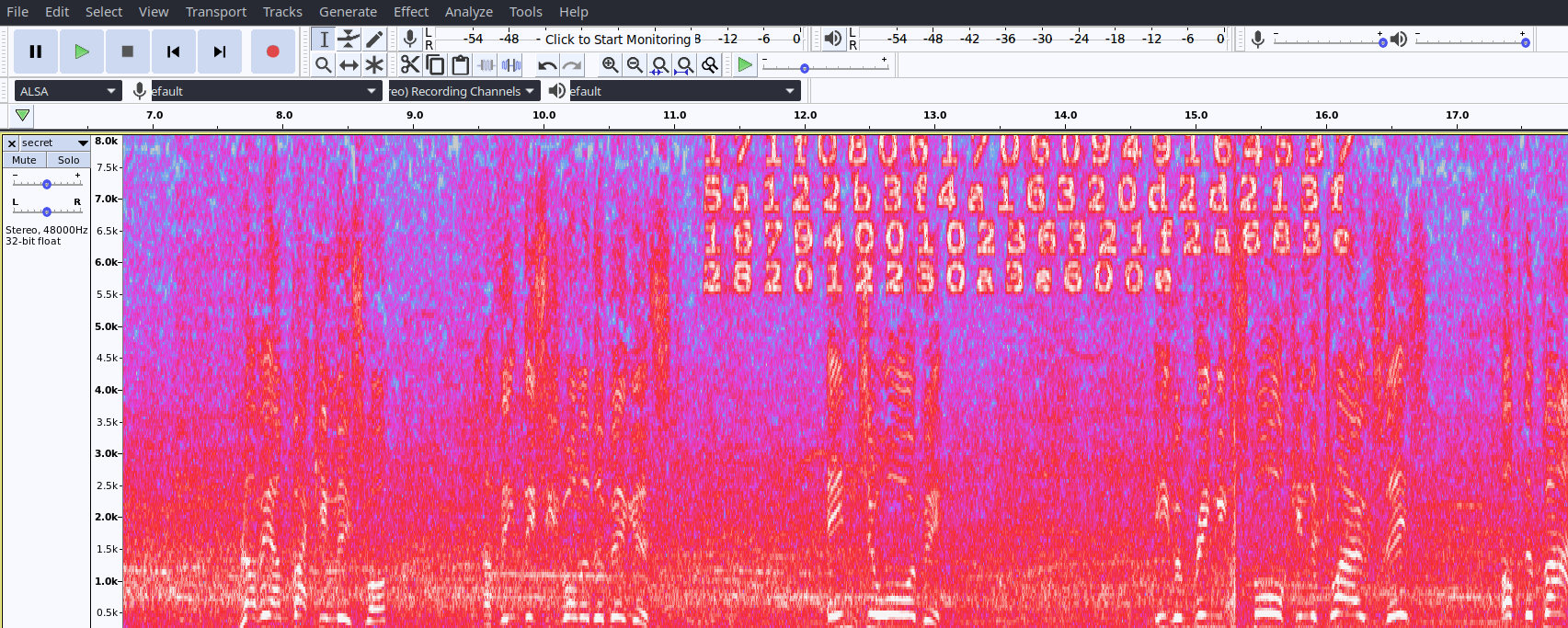Viewport: 1568px width, 628px height.
Task: Close the secret track
Action: 12,143
